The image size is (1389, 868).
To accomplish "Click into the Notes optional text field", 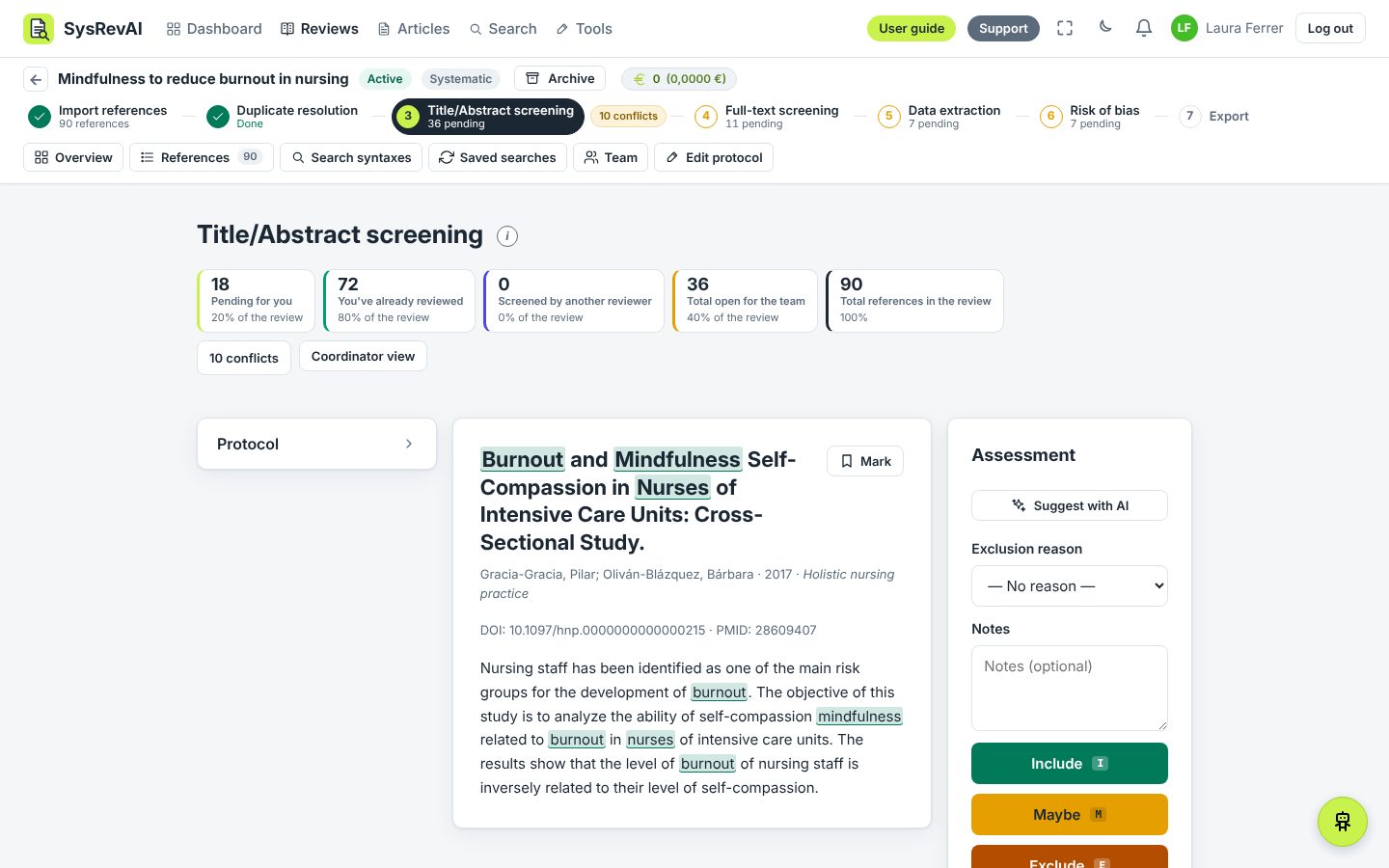I will 1070,688.
